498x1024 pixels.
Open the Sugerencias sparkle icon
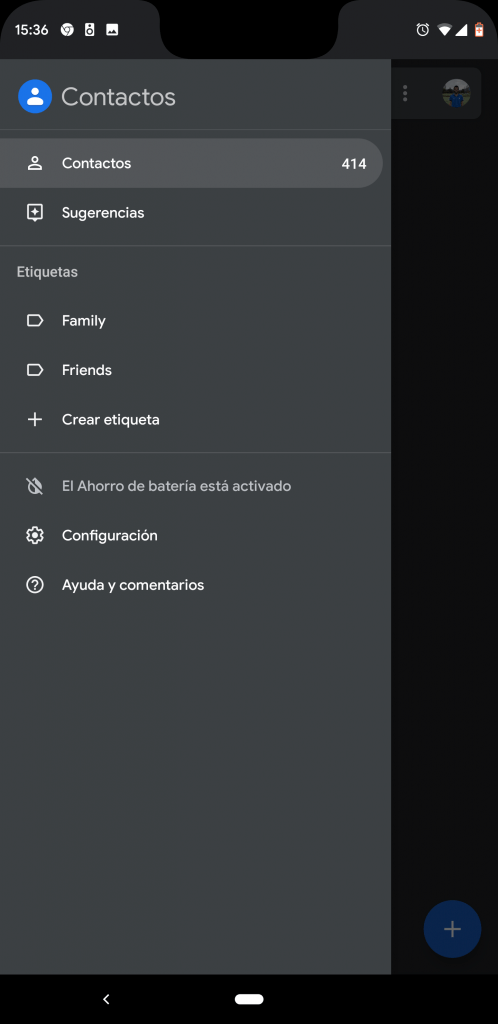coord(35,213)
